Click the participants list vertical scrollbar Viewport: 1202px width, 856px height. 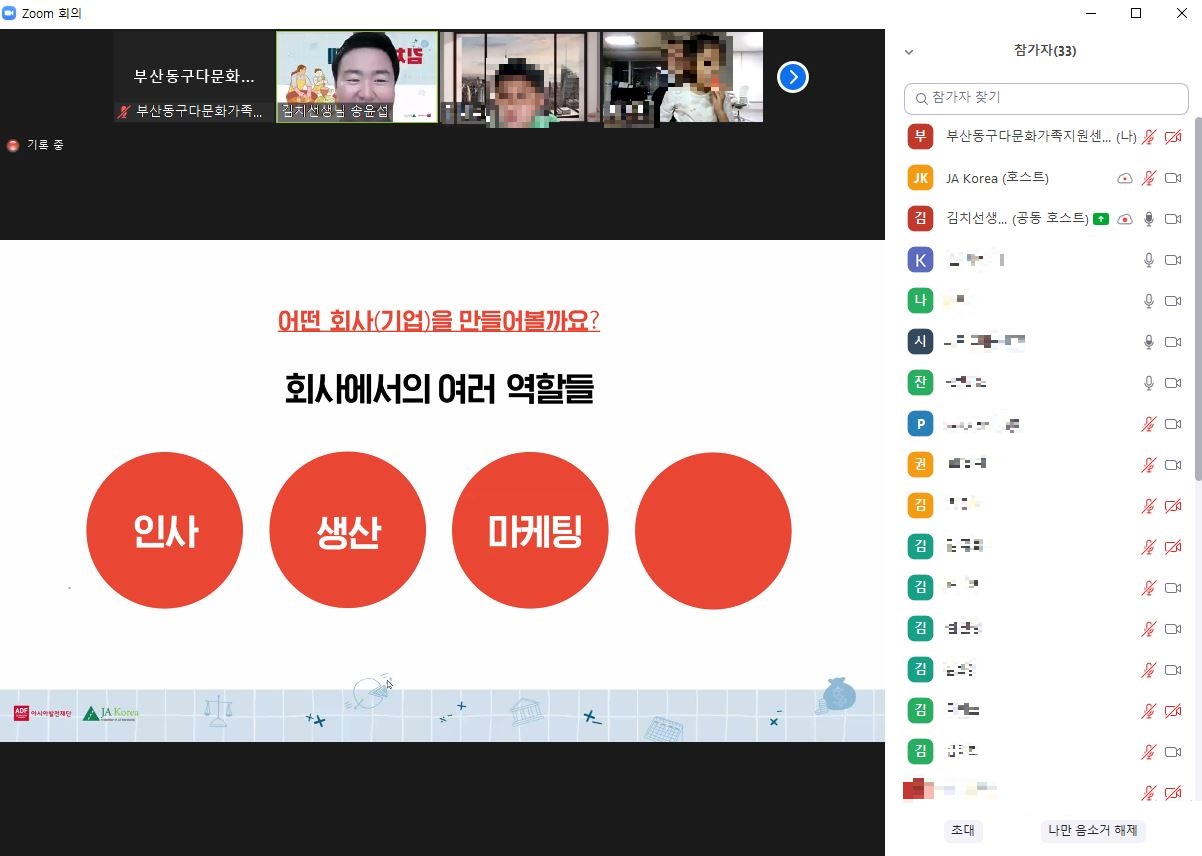pyautogui.click(x=1197, y=300)
